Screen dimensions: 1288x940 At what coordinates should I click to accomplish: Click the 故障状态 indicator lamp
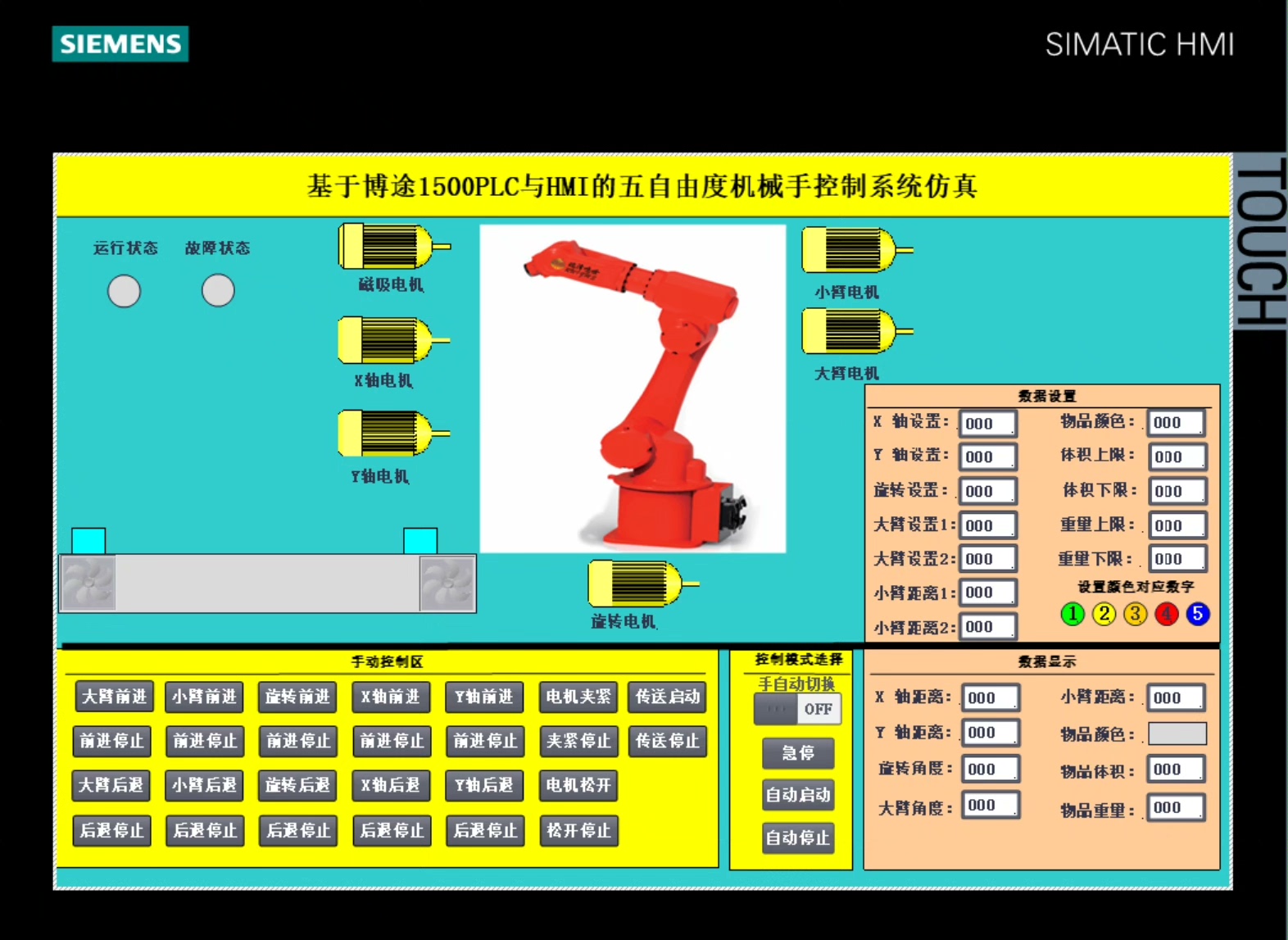[x=218, y=290]
